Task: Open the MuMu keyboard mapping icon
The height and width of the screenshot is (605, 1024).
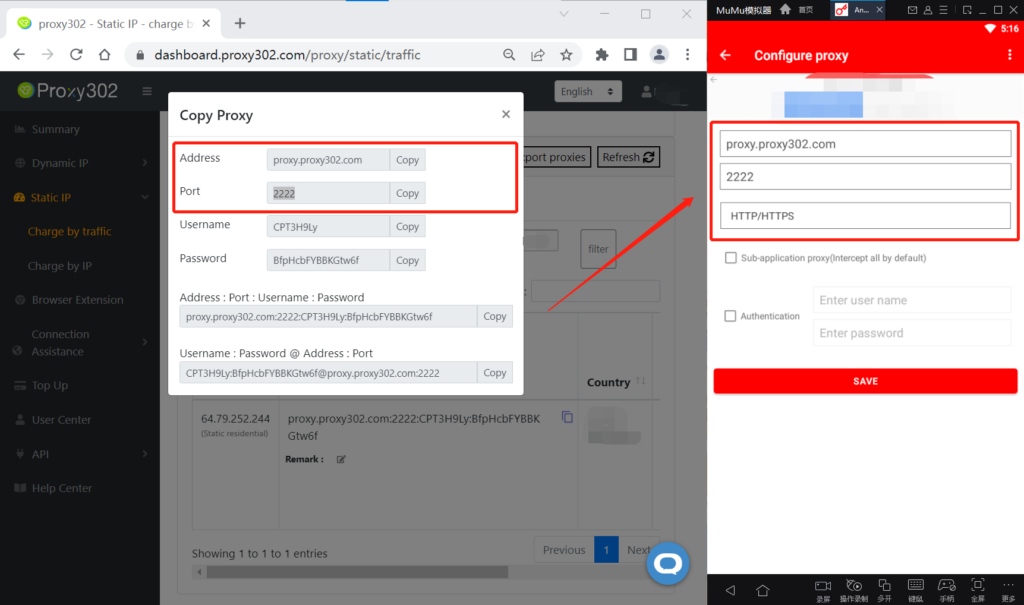Action: (916, 589)
